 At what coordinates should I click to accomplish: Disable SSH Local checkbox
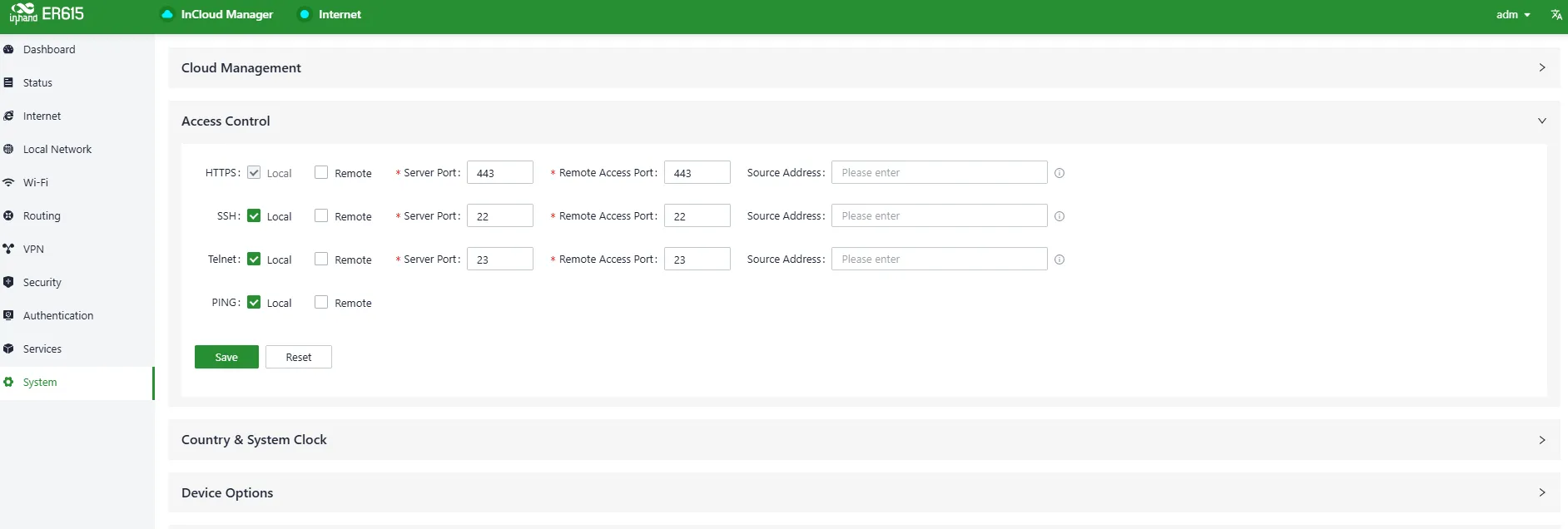(x=254, y=215)
